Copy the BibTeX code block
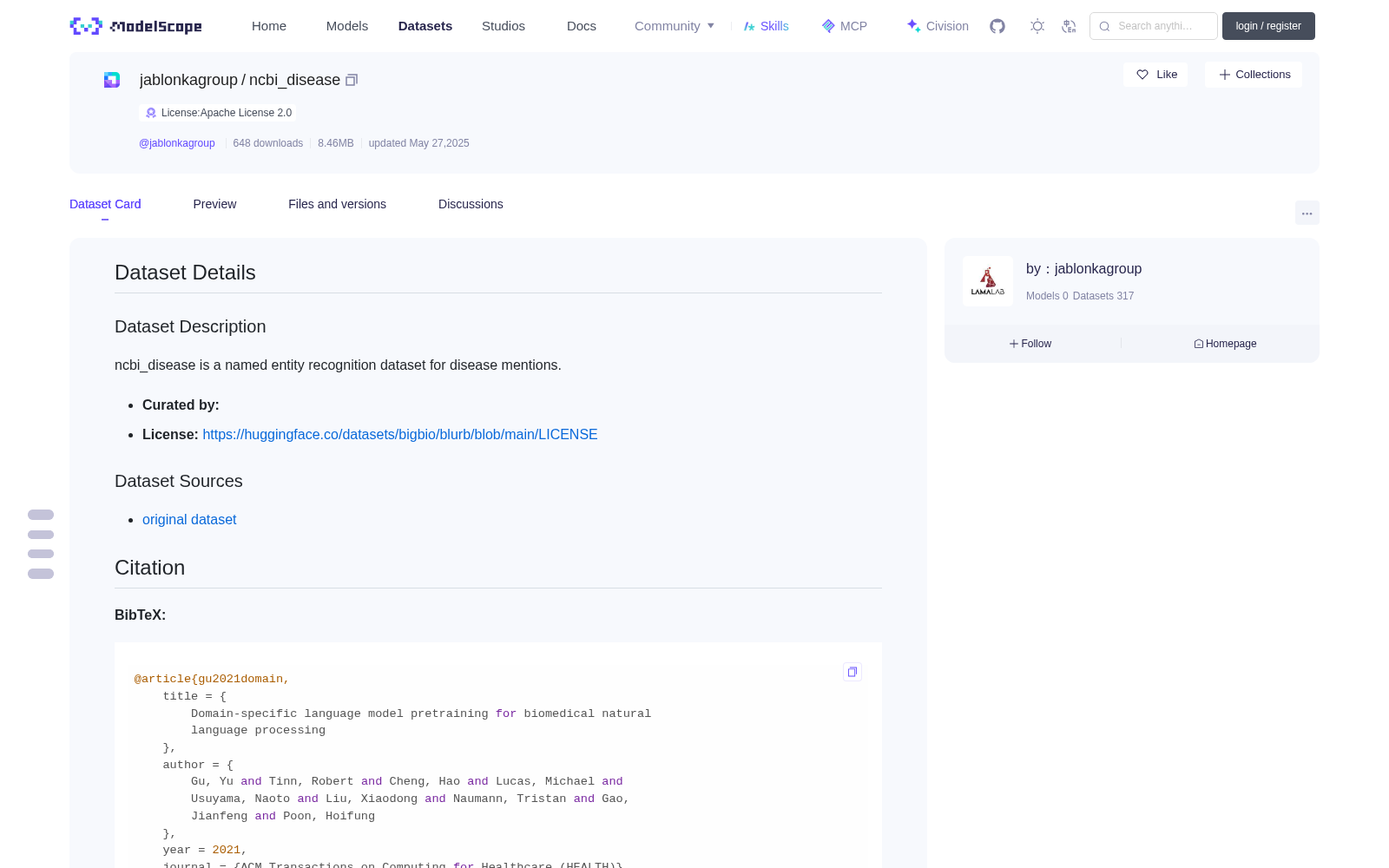Viewport: 1389px width, 868px height. (x=852, y=672)
